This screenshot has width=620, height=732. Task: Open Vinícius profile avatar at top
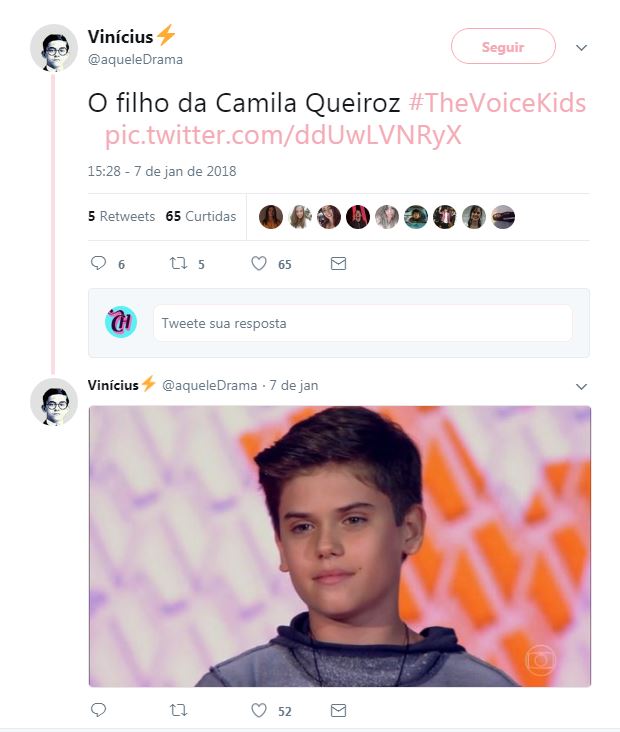tap(54, 48)
